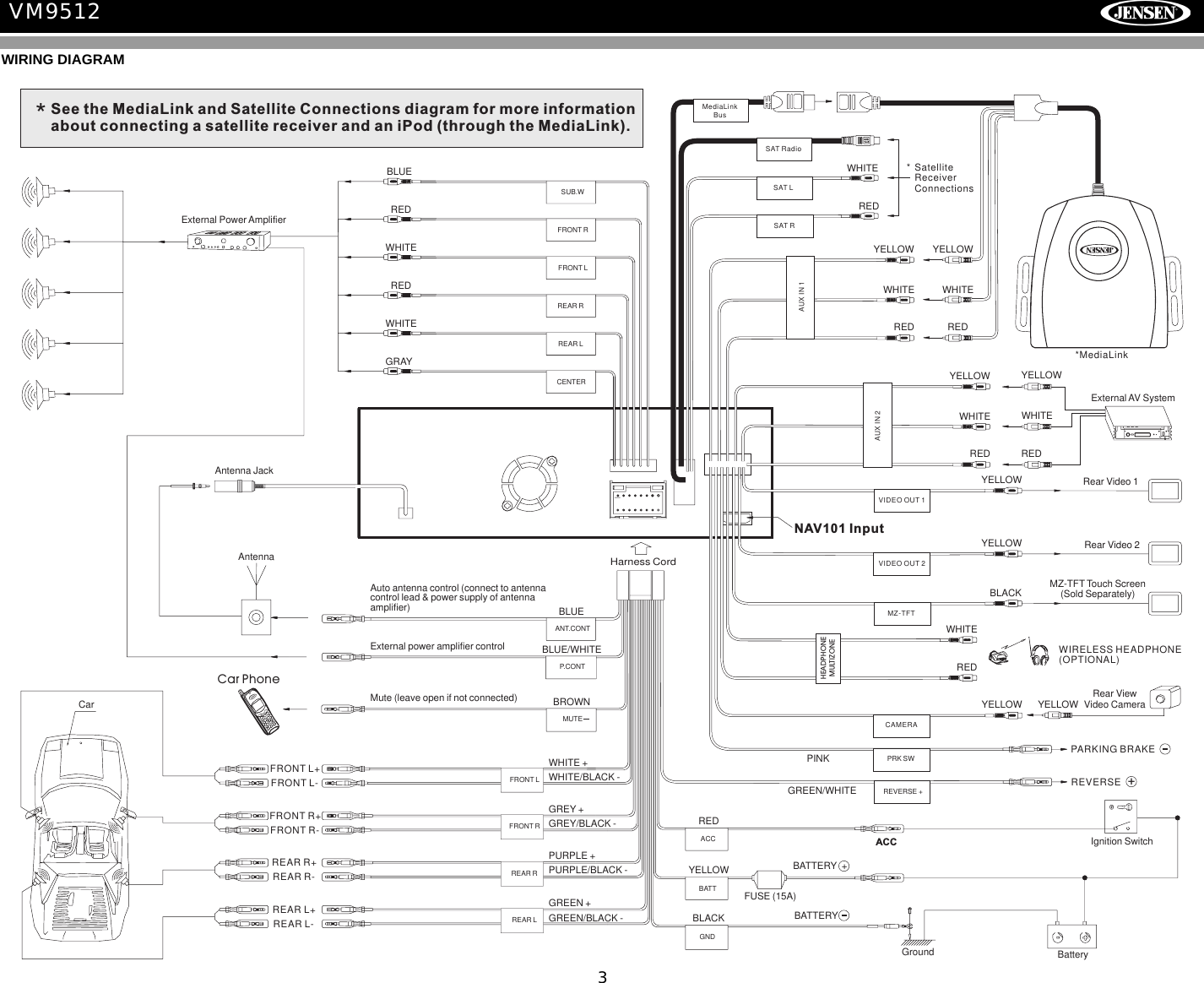Click the SAT R connector box
Image resolution: width=1204 pixels, height=983 pixels.
784,225
